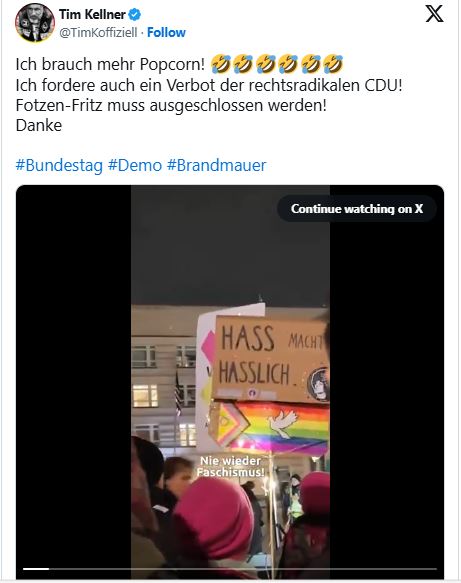Screen dimensions: 461x583
Task: Click the Danke line of tweet
Action: (x=39, y=125)
